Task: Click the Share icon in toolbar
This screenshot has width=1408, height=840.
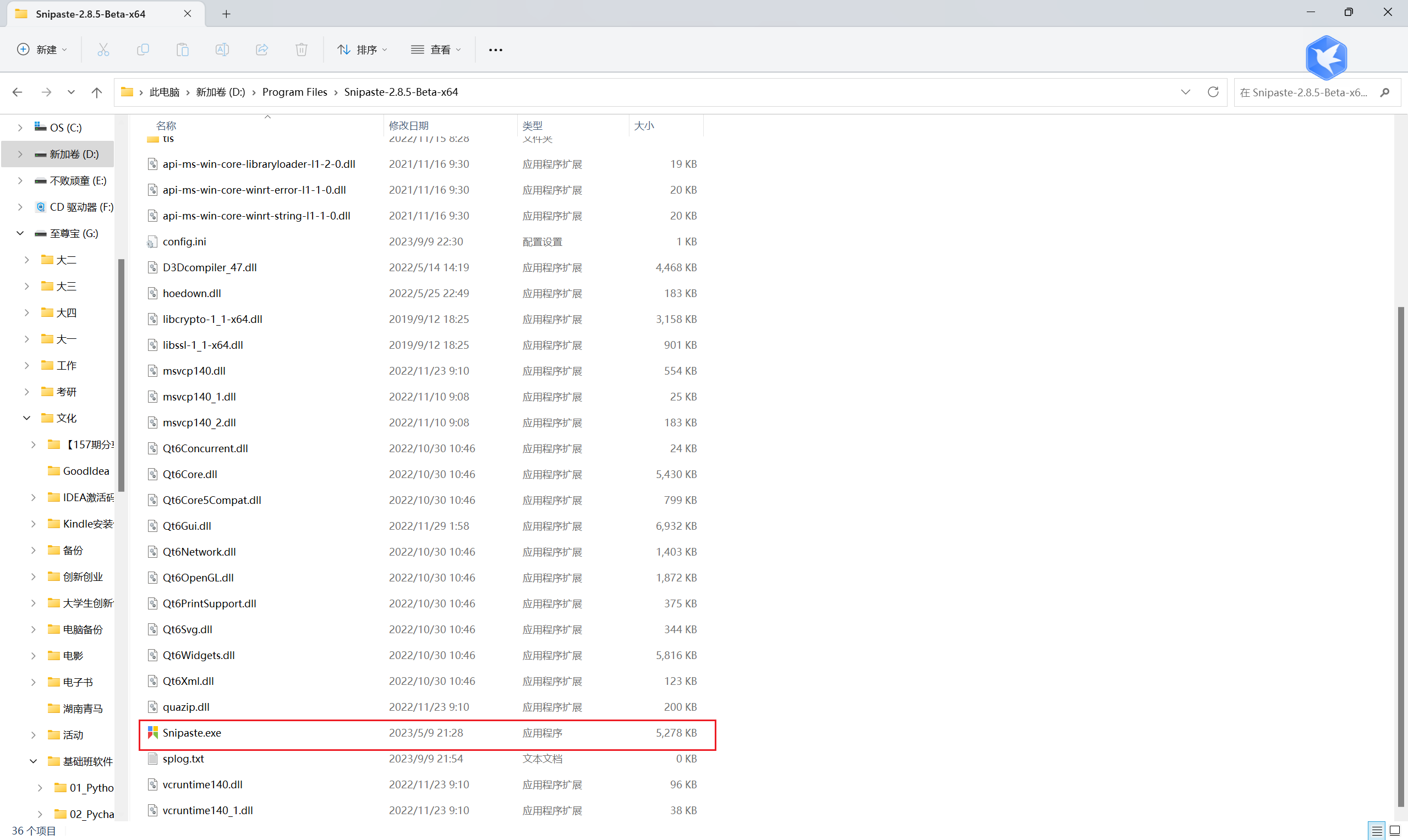Action: (x=261, y=50)
